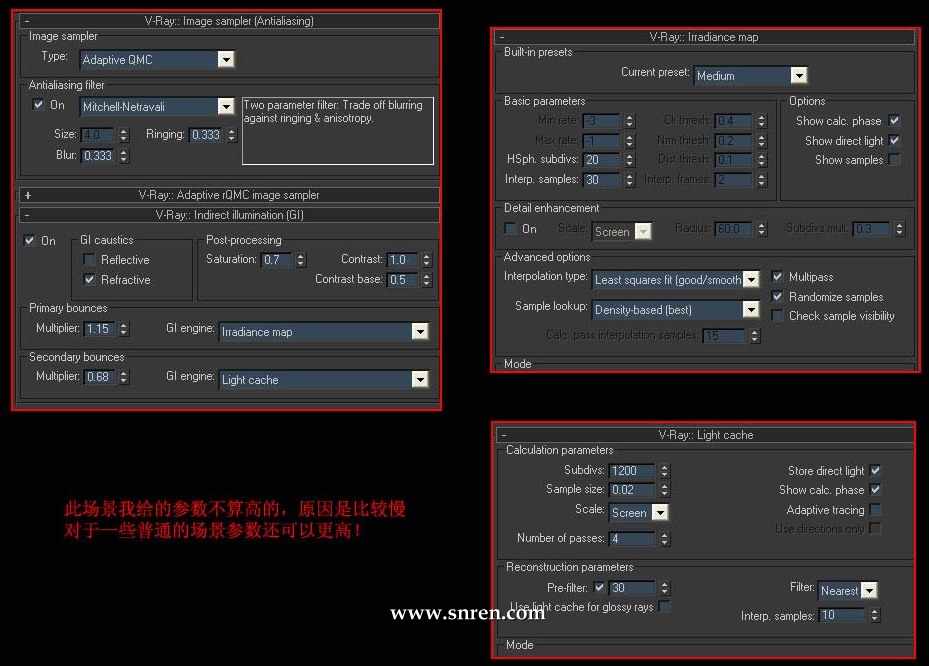
Task: Toggle Light cache Show calc. phase checkbox
Action: tap(875, 489)
